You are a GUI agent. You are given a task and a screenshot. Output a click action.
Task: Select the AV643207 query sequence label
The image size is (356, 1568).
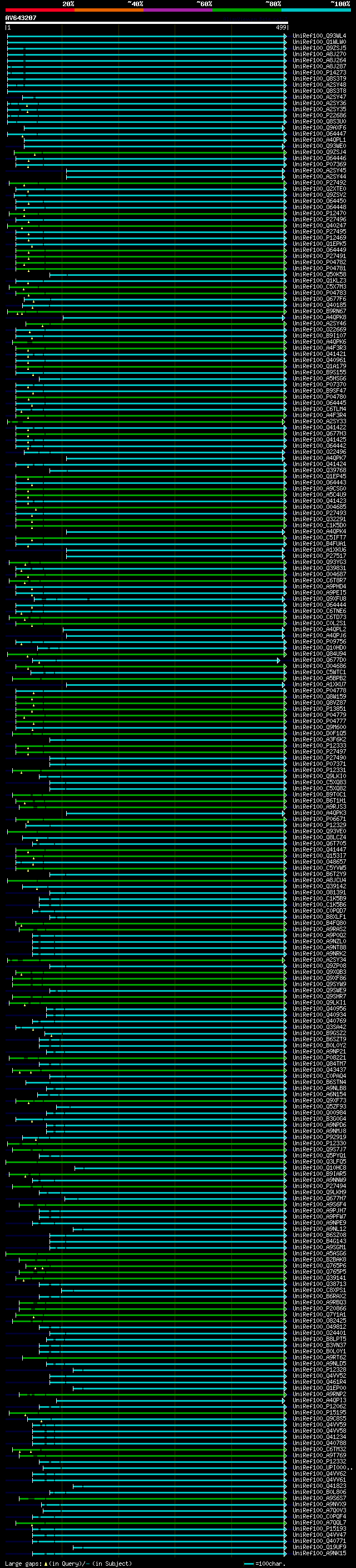(x=21, y=18)
